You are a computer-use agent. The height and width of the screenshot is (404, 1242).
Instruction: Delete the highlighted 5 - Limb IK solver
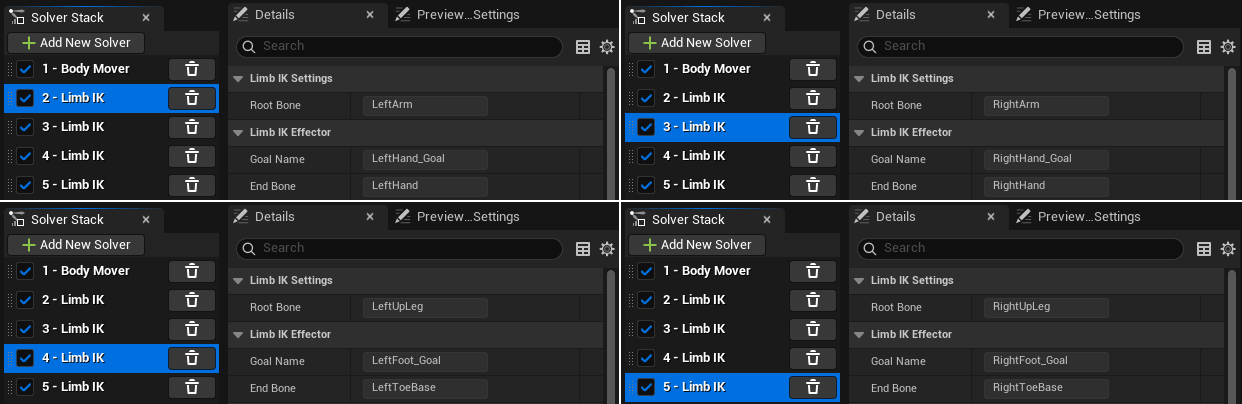click(814, 387)
